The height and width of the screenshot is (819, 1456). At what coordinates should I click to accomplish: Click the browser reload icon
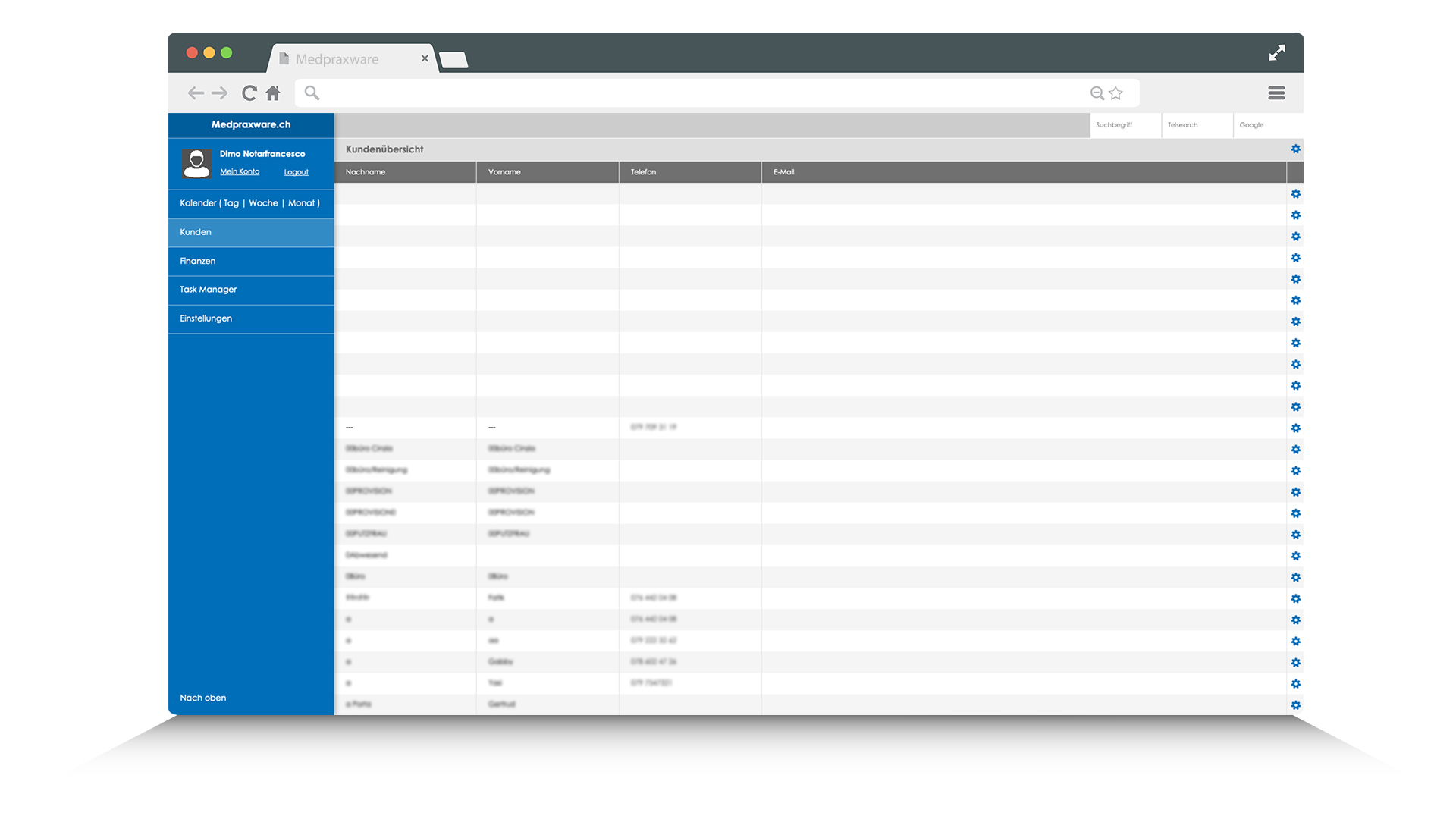(249, 93)
